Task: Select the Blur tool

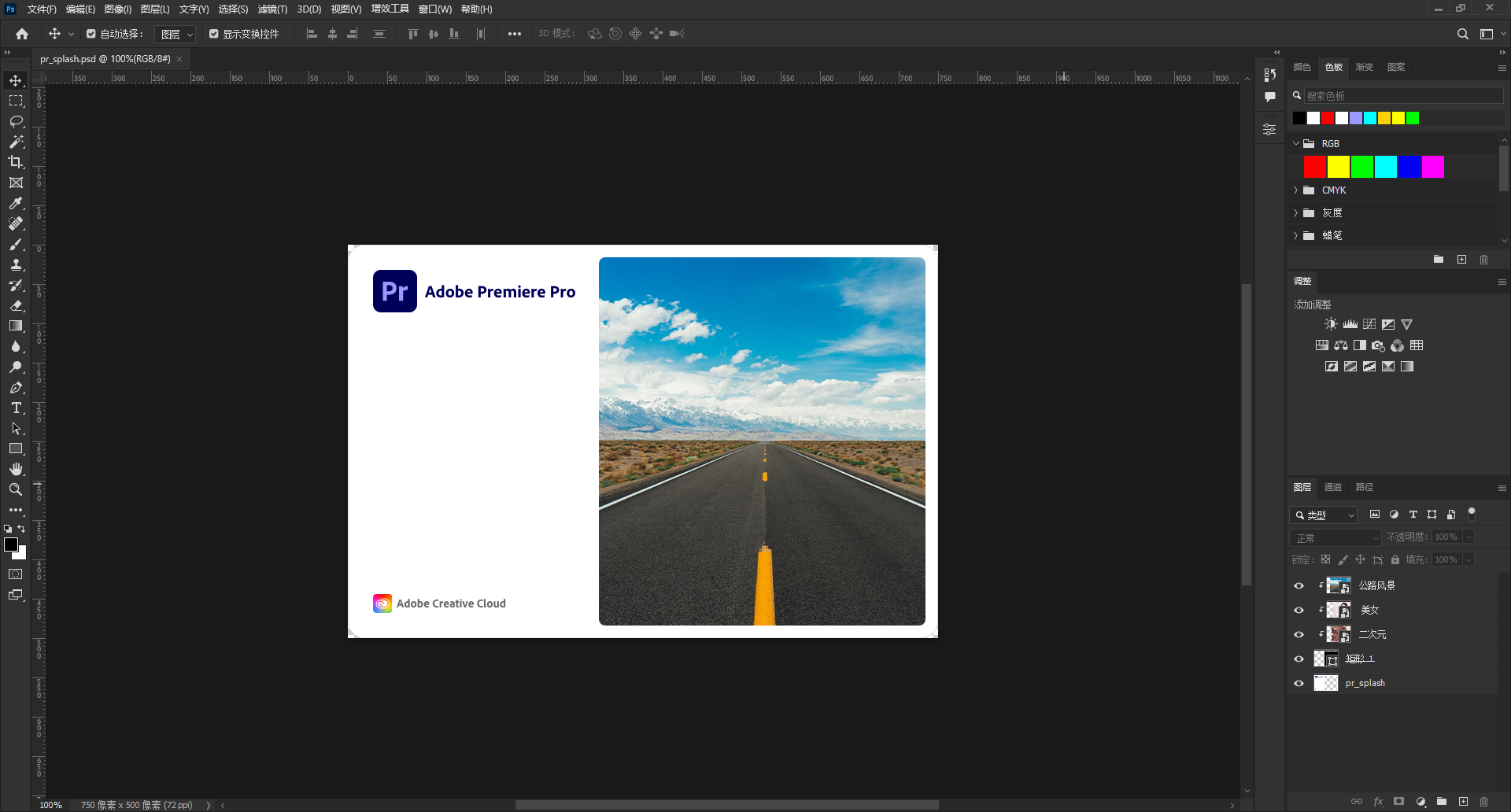Action: click(x=16, y=346)
